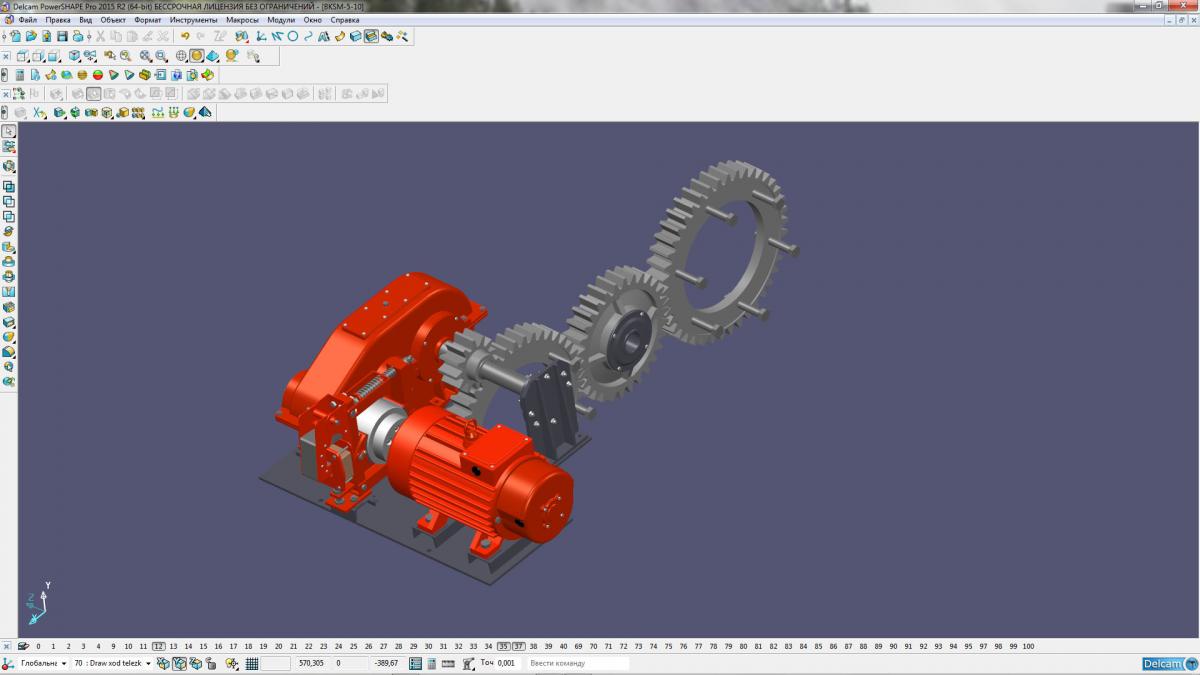Save the model with the floppy disk icon
This screenshot has height=675, width=1200.
(x=62, y=36)
